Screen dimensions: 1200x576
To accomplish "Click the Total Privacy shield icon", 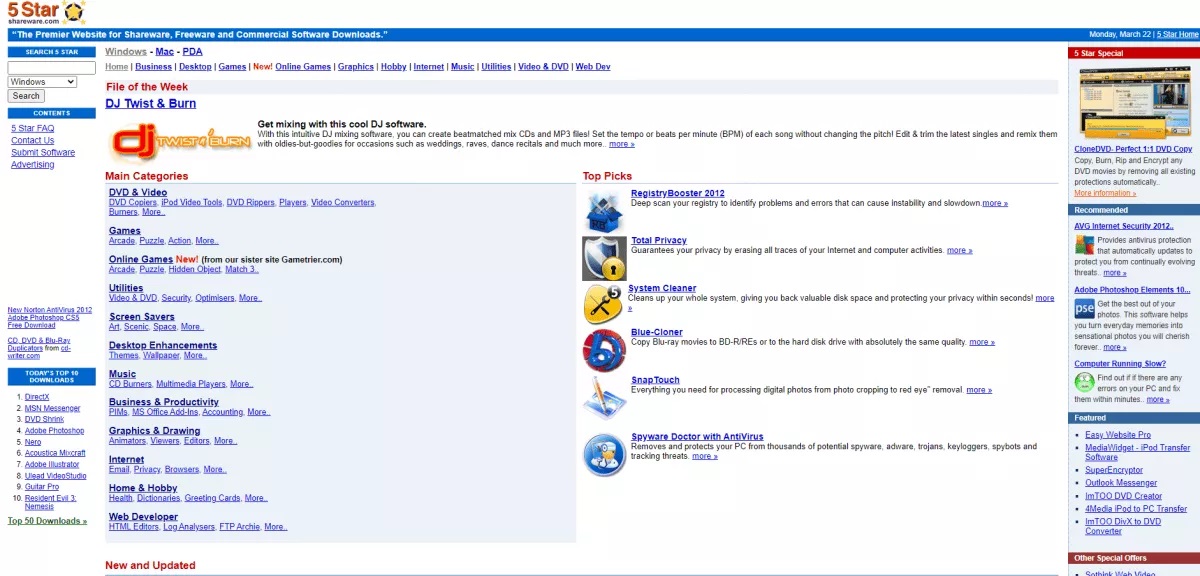I will (x=604, y=258).
